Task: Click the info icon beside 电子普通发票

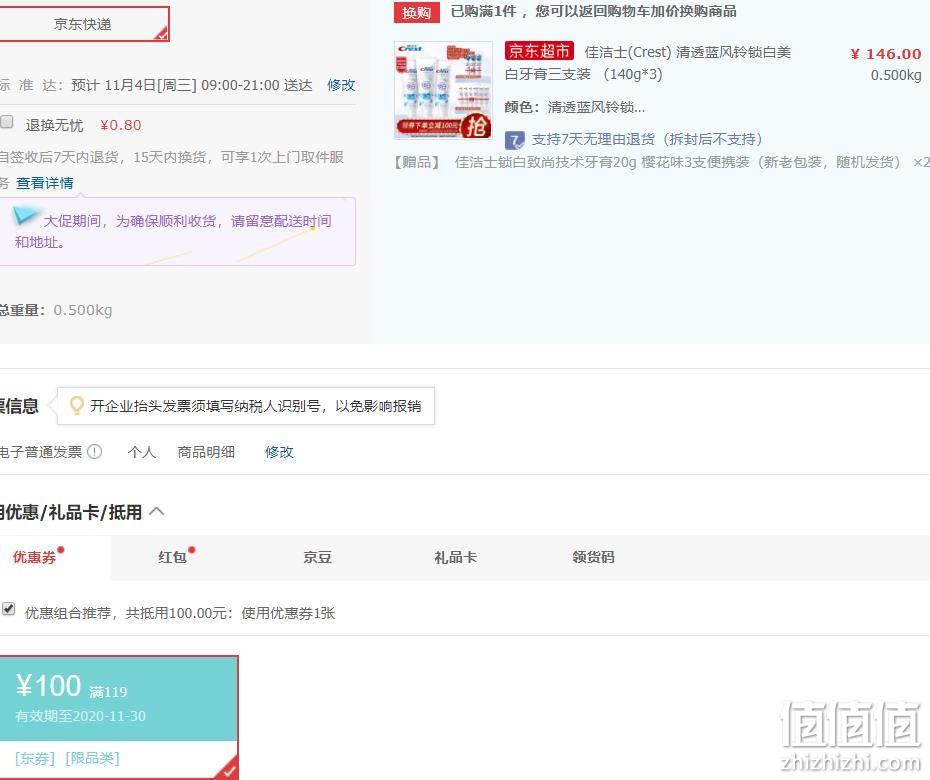Action: pyautogui.click(x=95, y=452)
